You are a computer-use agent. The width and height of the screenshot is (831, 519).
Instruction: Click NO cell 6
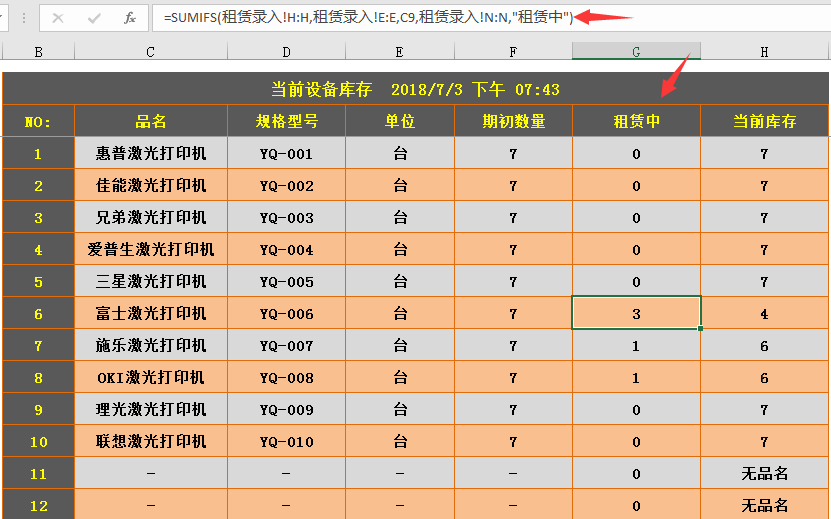click(39, 313)
